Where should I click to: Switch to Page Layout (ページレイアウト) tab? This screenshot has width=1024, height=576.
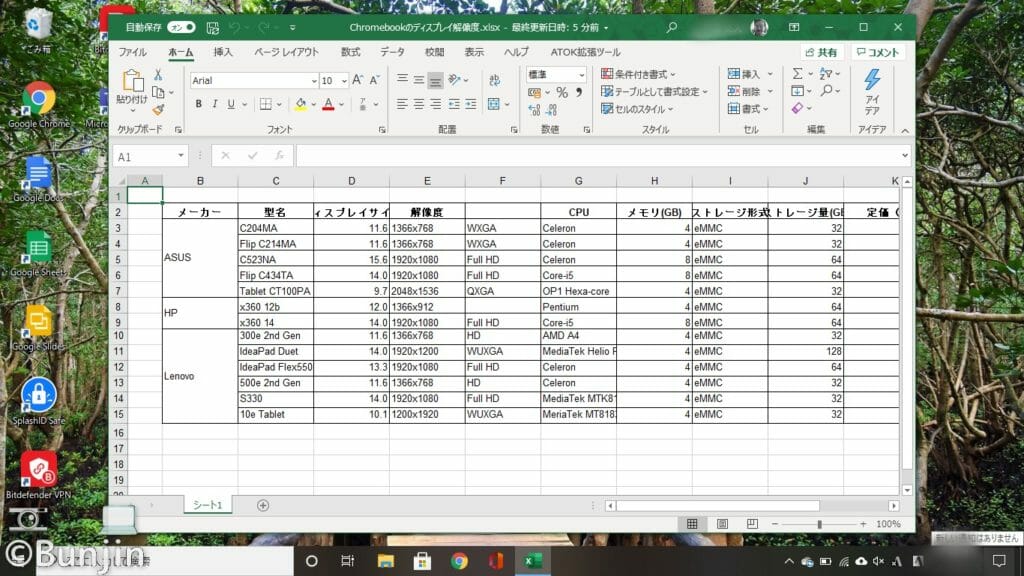tap(286, 52)
